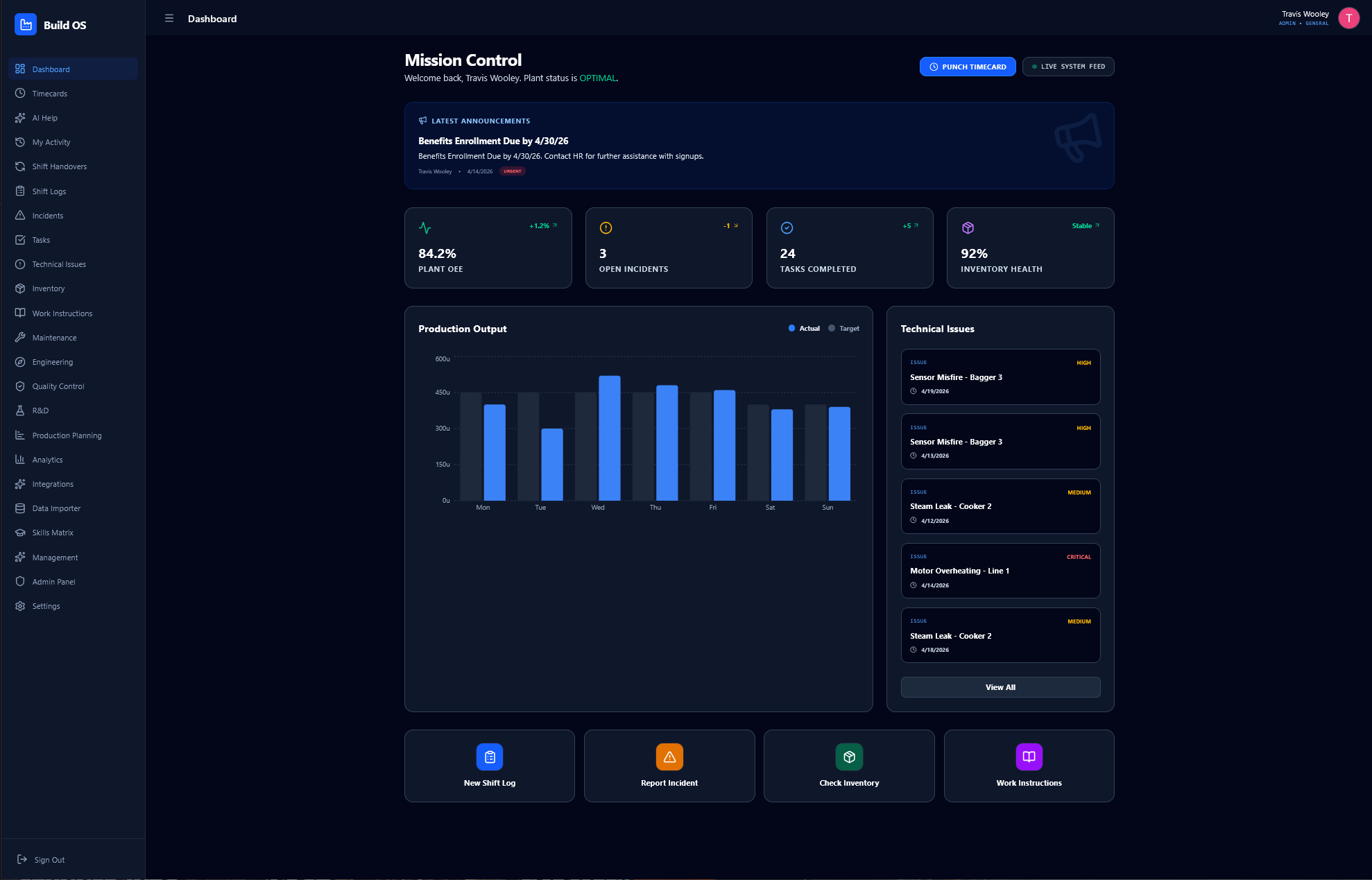
Task: Toggle the Target series in chart legend
Action: pyautogui.click(x=843, y=329)
